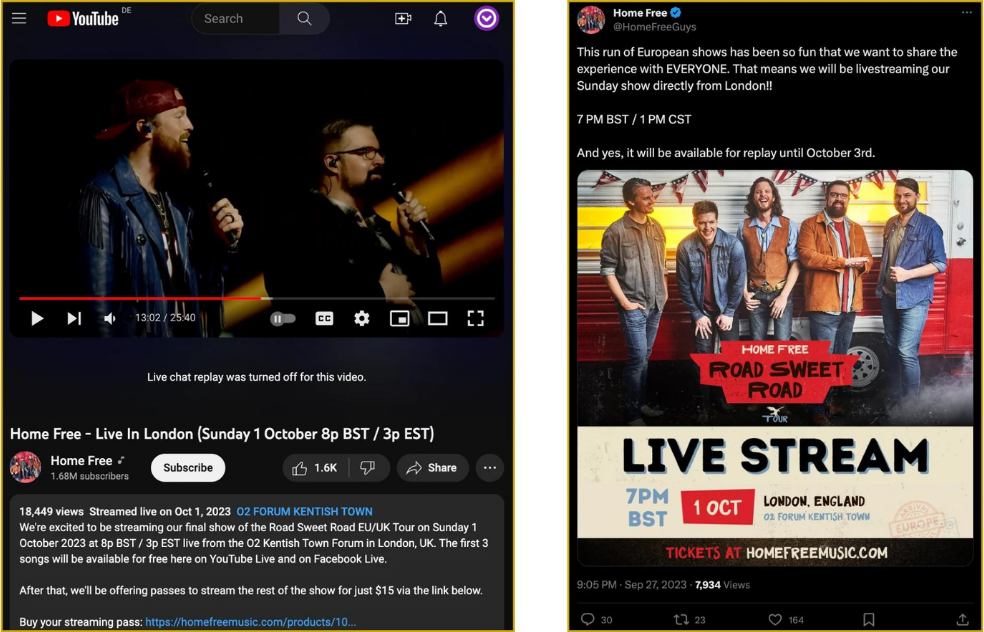This screenshot has height=632, width=984.
Task: Mute the video volume
Action: [109, 318]
